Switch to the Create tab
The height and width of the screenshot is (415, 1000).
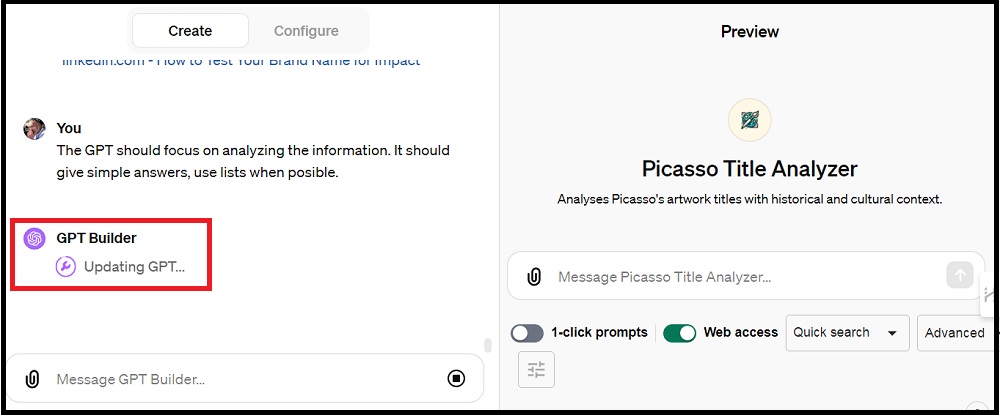click(190, 31)
